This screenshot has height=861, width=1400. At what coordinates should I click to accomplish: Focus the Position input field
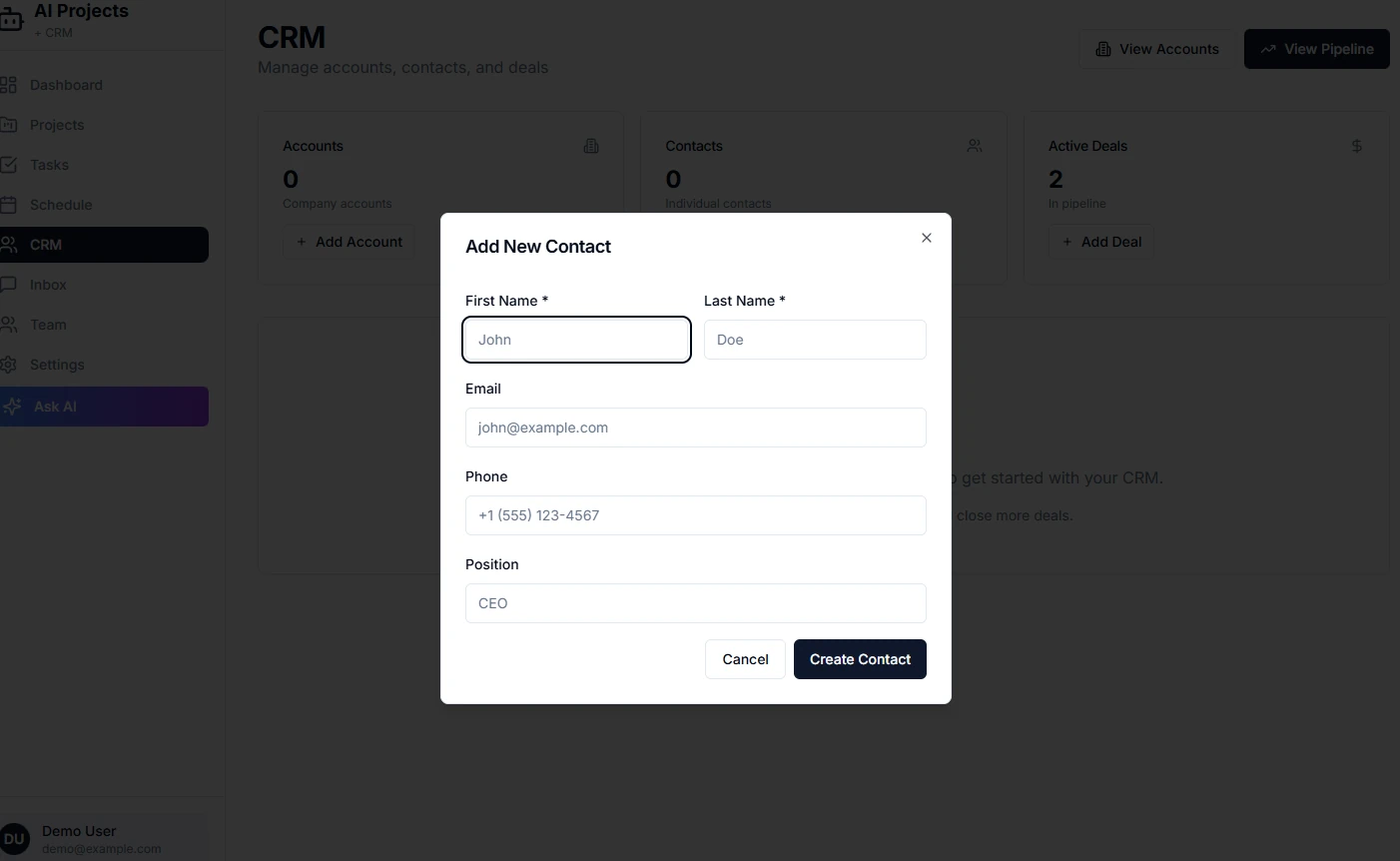(x=695, y=603)
